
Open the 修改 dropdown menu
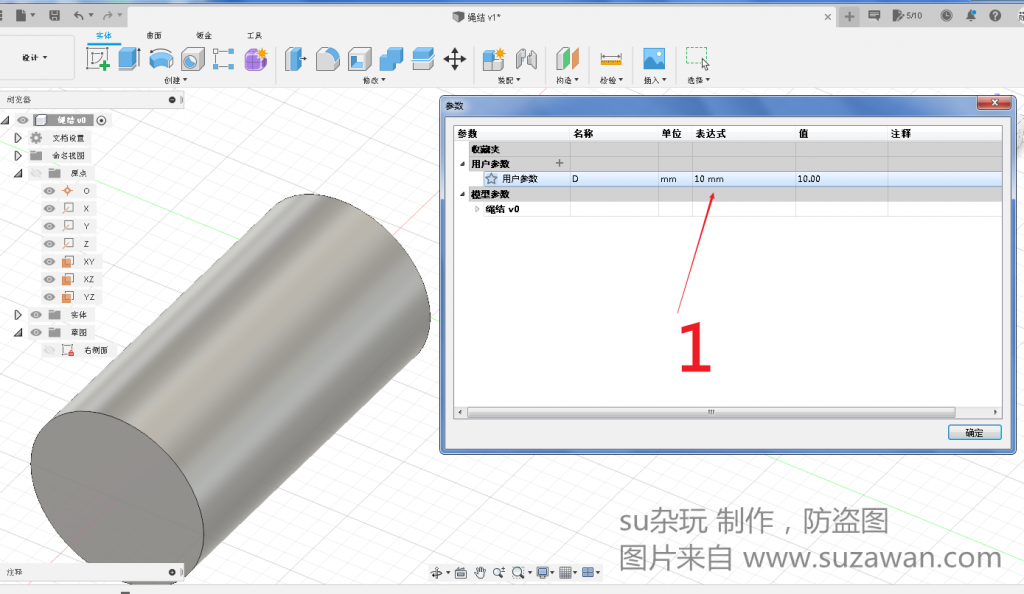click(x=374, y=80)
